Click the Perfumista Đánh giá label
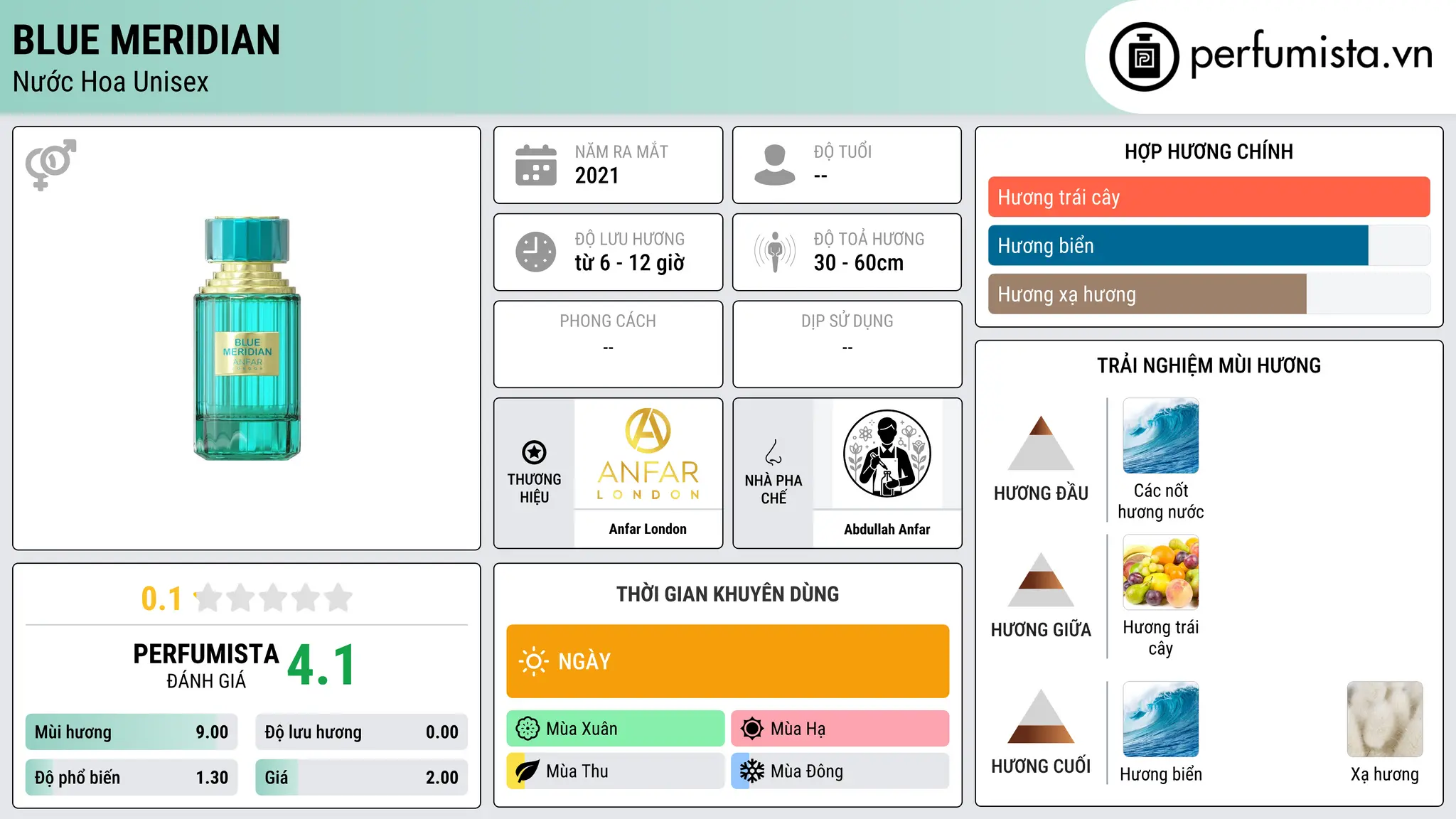This screenshot has height=819, width=1456. pyautogui.click(x=206, y=665)
